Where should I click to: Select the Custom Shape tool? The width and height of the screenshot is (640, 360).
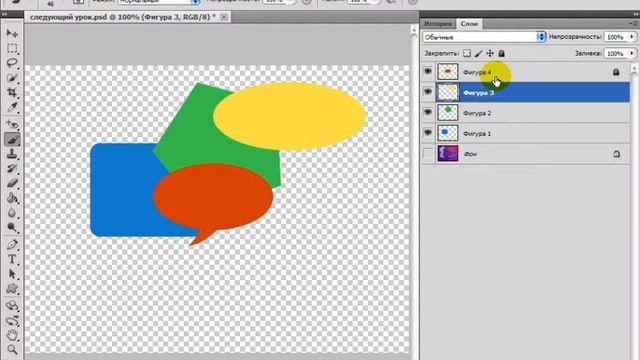click(12, 289)
